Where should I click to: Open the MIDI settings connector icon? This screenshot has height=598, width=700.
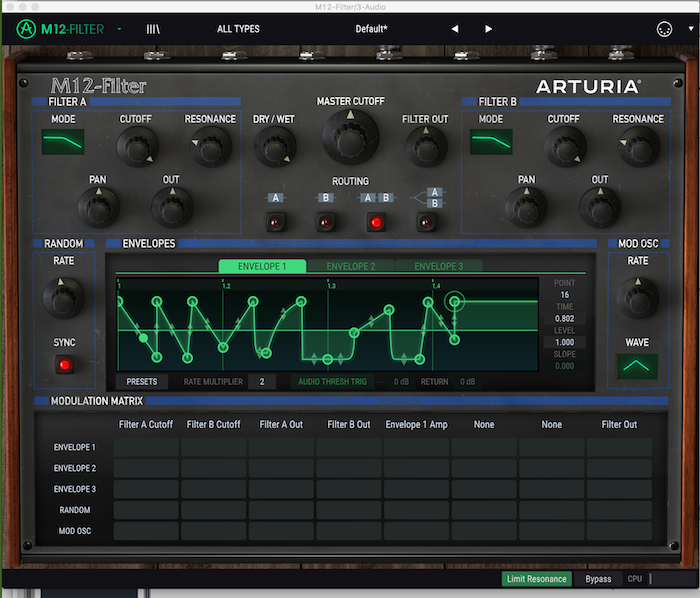[x=664, y=29]
